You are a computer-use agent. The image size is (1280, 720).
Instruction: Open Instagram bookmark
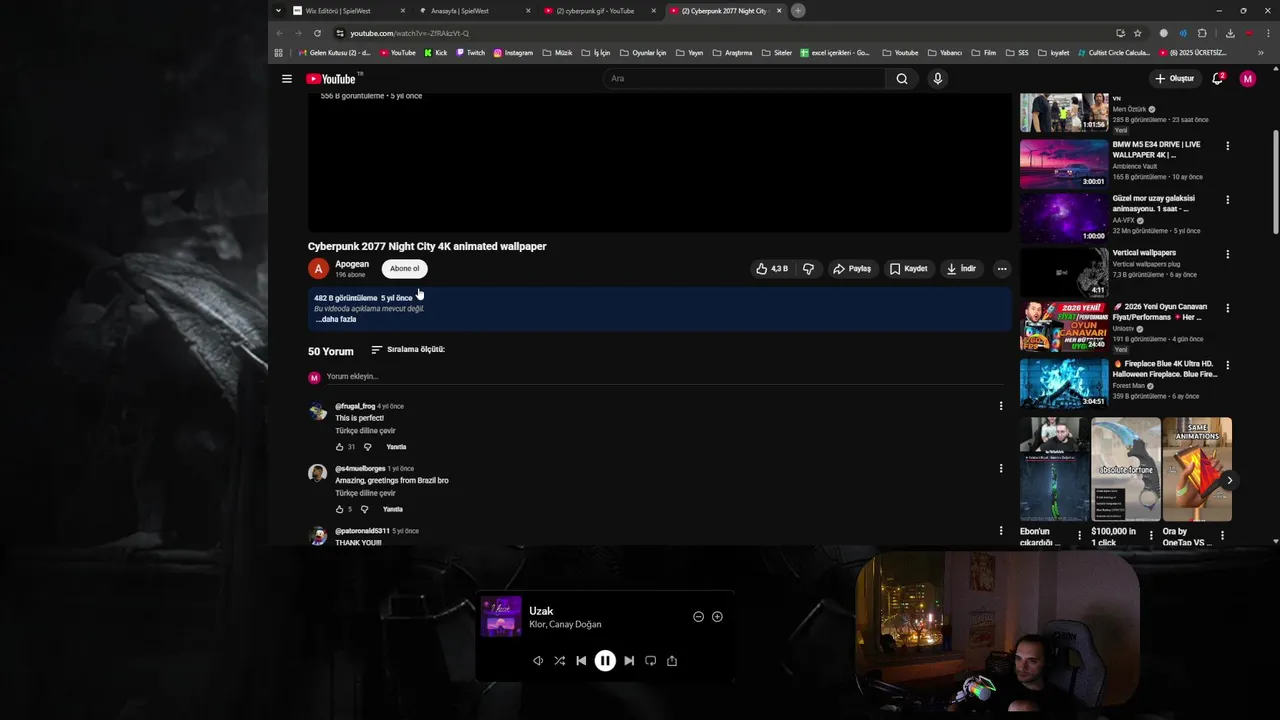pos(513,53)
